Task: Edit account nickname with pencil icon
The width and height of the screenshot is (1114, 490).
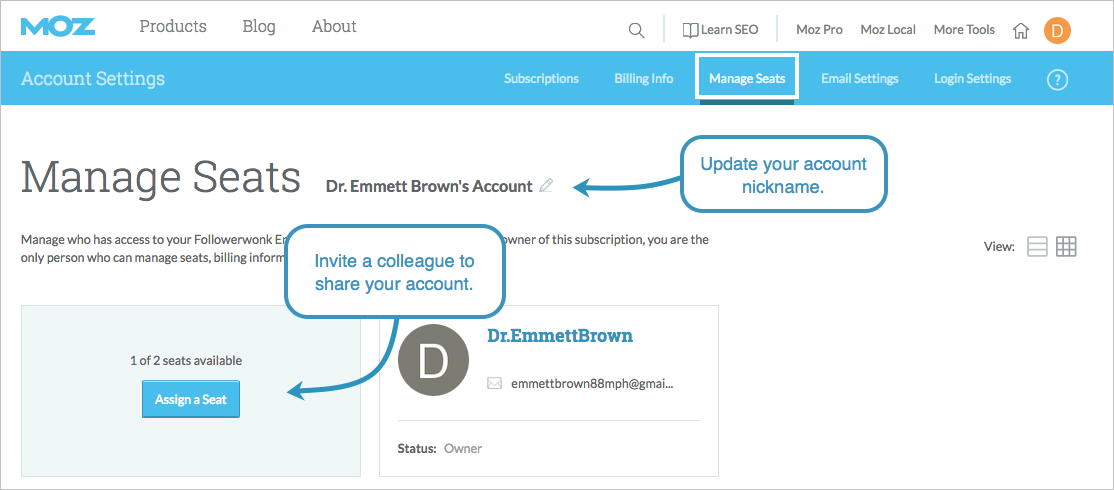Action: (546, 186)
